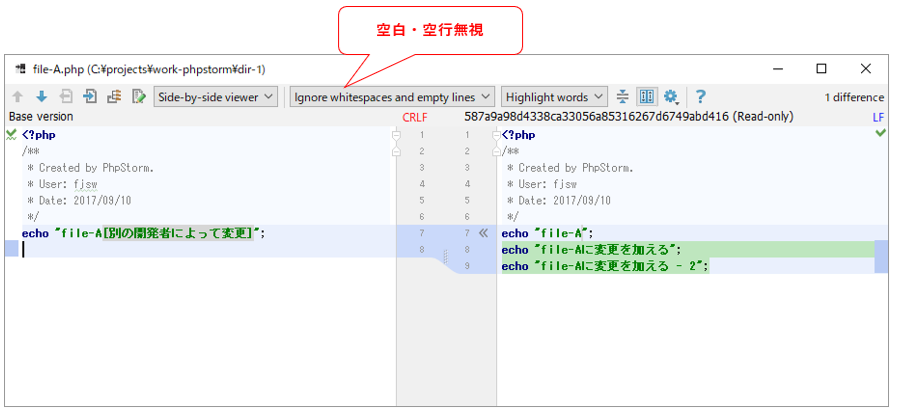Viewport: 899px width, 415px height.
Task: Click LF line separator label
Action: pyautogui.click(x=878, y=117)
